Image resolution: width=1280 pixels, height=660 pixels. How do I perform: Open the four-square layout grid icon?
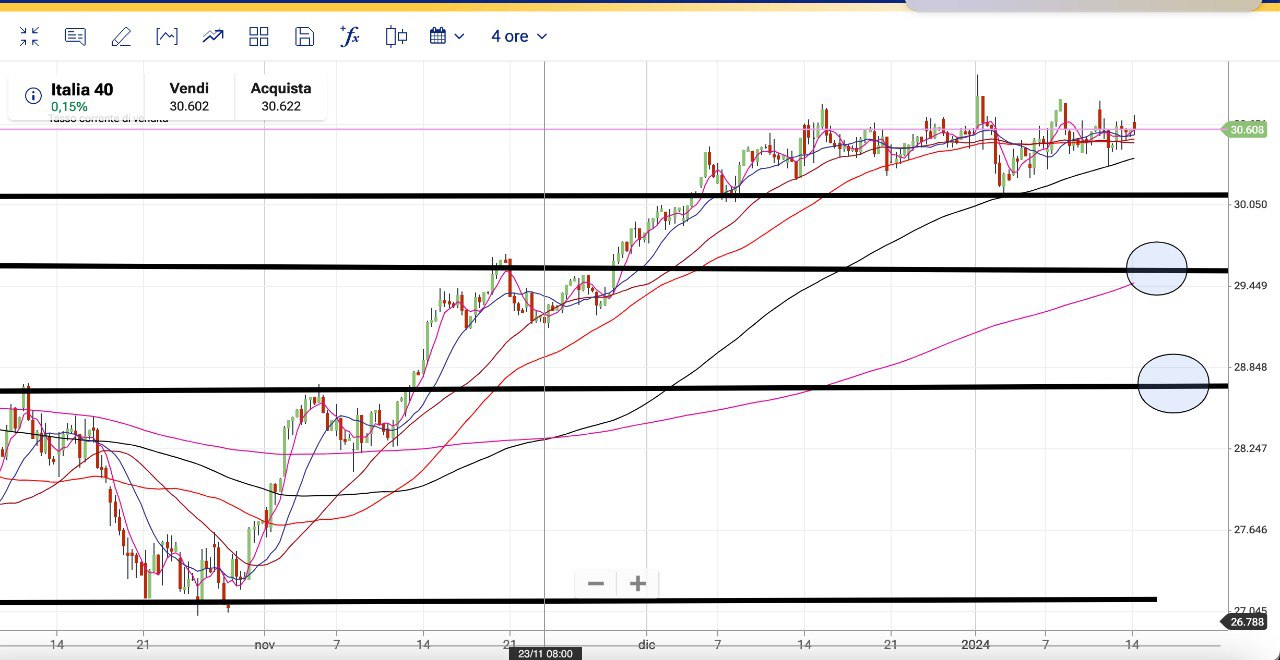pyautogui.click(x=259, y=37)
